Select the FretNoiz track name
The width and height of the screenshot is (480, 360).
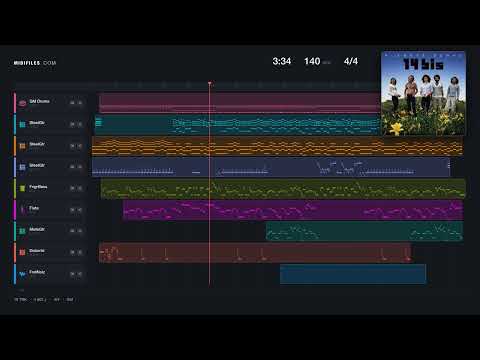click(x=37, y=272)
